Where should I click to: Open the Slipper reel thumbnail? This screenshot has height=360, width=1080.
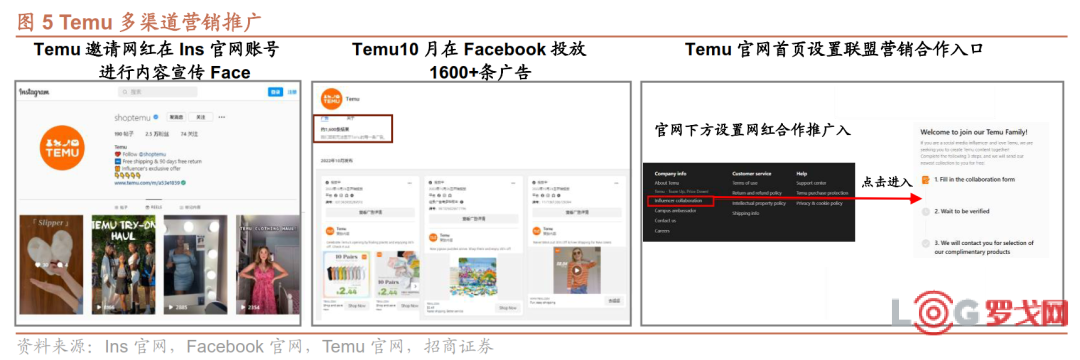(52, 265)
